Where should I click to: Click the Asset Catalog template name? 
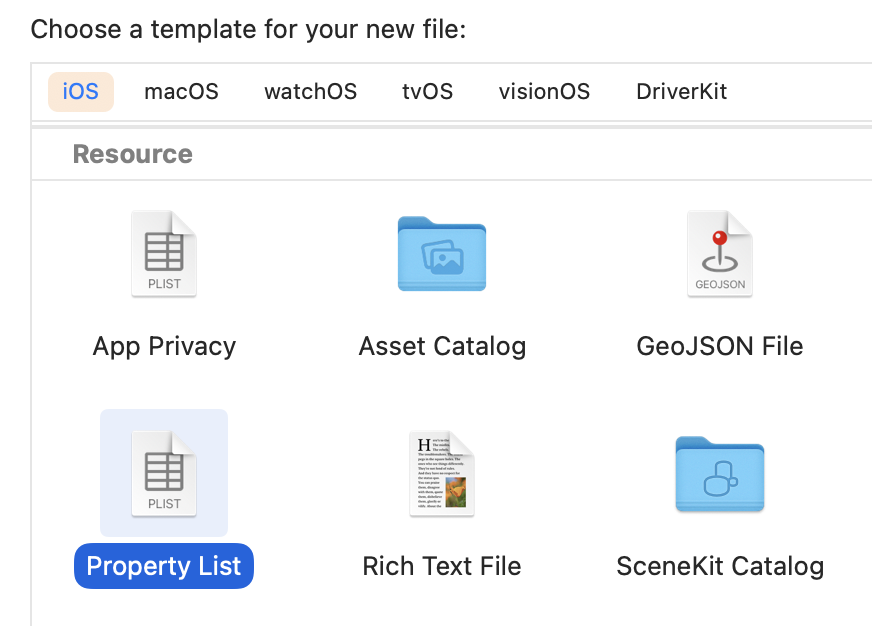(442, 347)
